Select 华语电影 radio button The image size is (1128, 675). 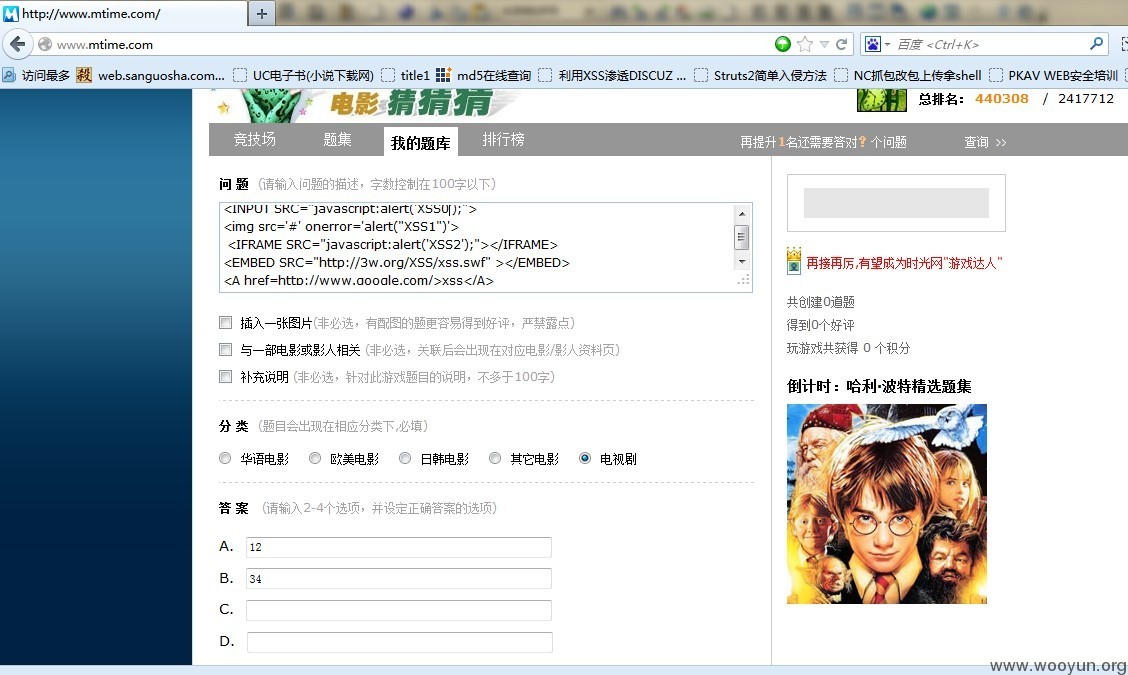[x=225, y=458]
